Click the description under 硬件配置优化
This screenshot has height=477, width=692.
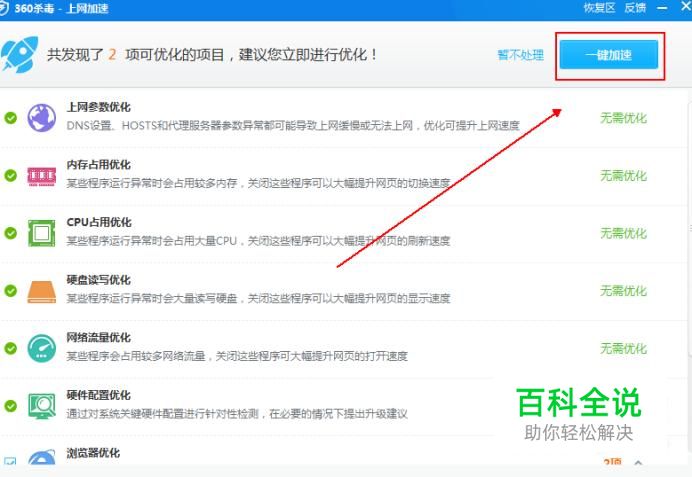tap(237, 414)
